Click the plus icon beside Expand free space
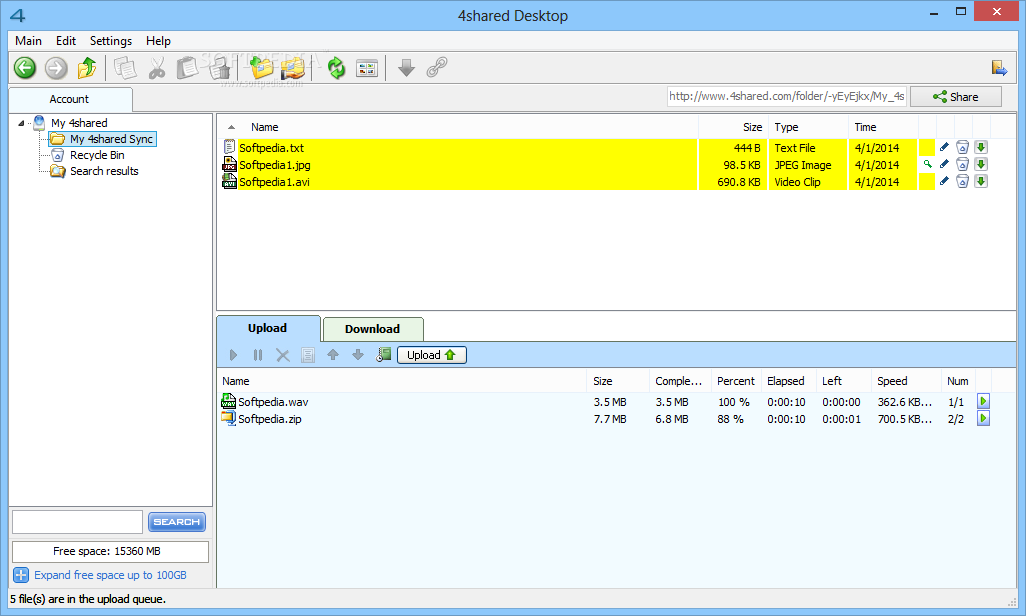Screen dimensions: 1026x616 pos(21,575)
